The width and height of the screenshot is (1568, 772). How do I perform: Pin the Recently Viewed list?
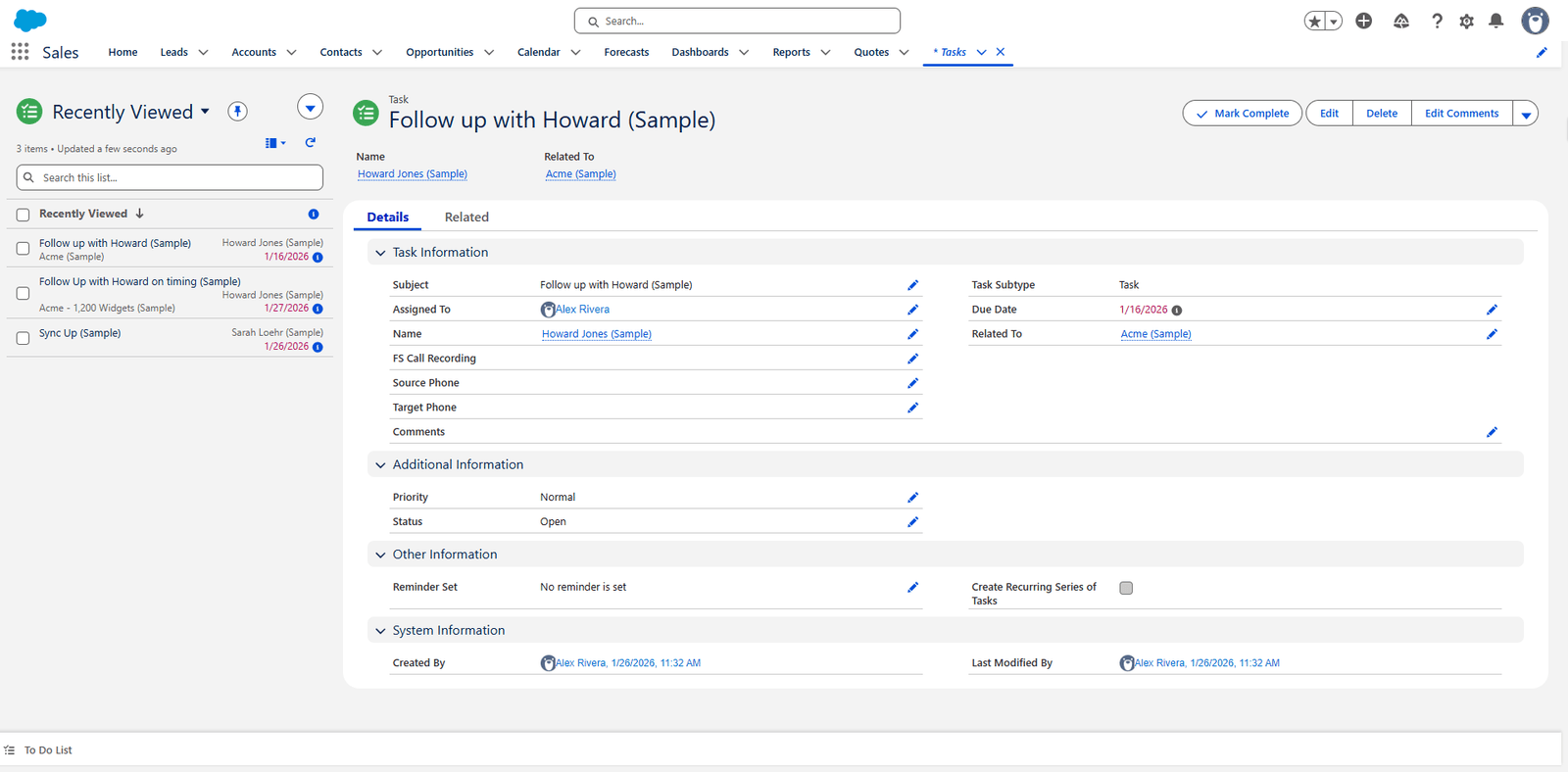tap(237, 112)
